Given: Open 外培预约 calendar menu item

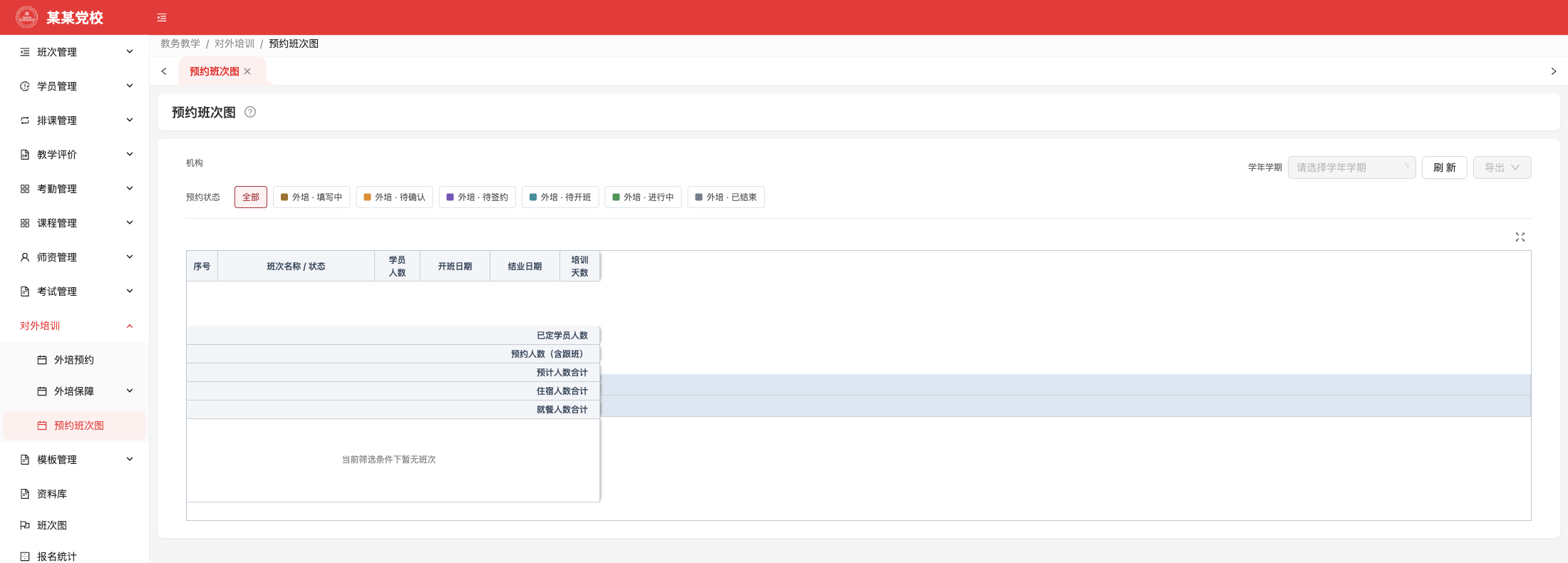Looking at the screenshot, I should coord(74,360).
